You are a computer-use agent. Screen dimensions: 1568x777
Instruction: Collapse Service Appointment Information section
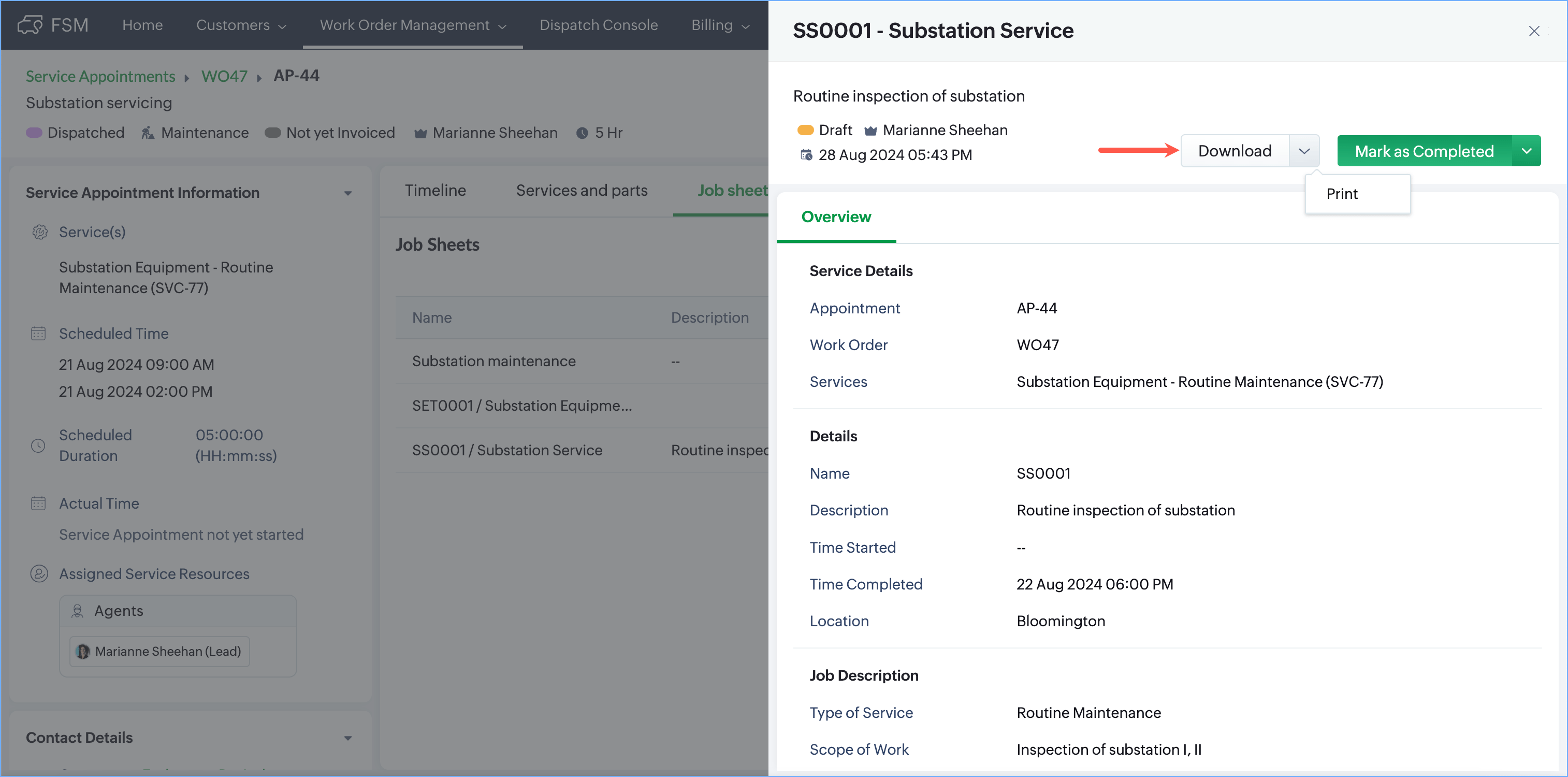[x=347, y=193]
